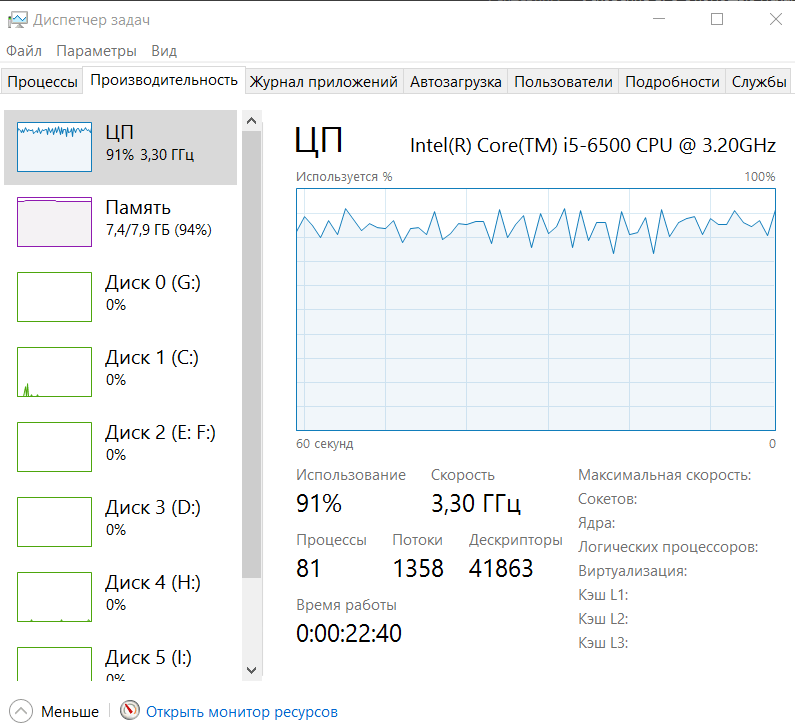
Task: Click the threads count 1358
Action: tap(418, 568)
